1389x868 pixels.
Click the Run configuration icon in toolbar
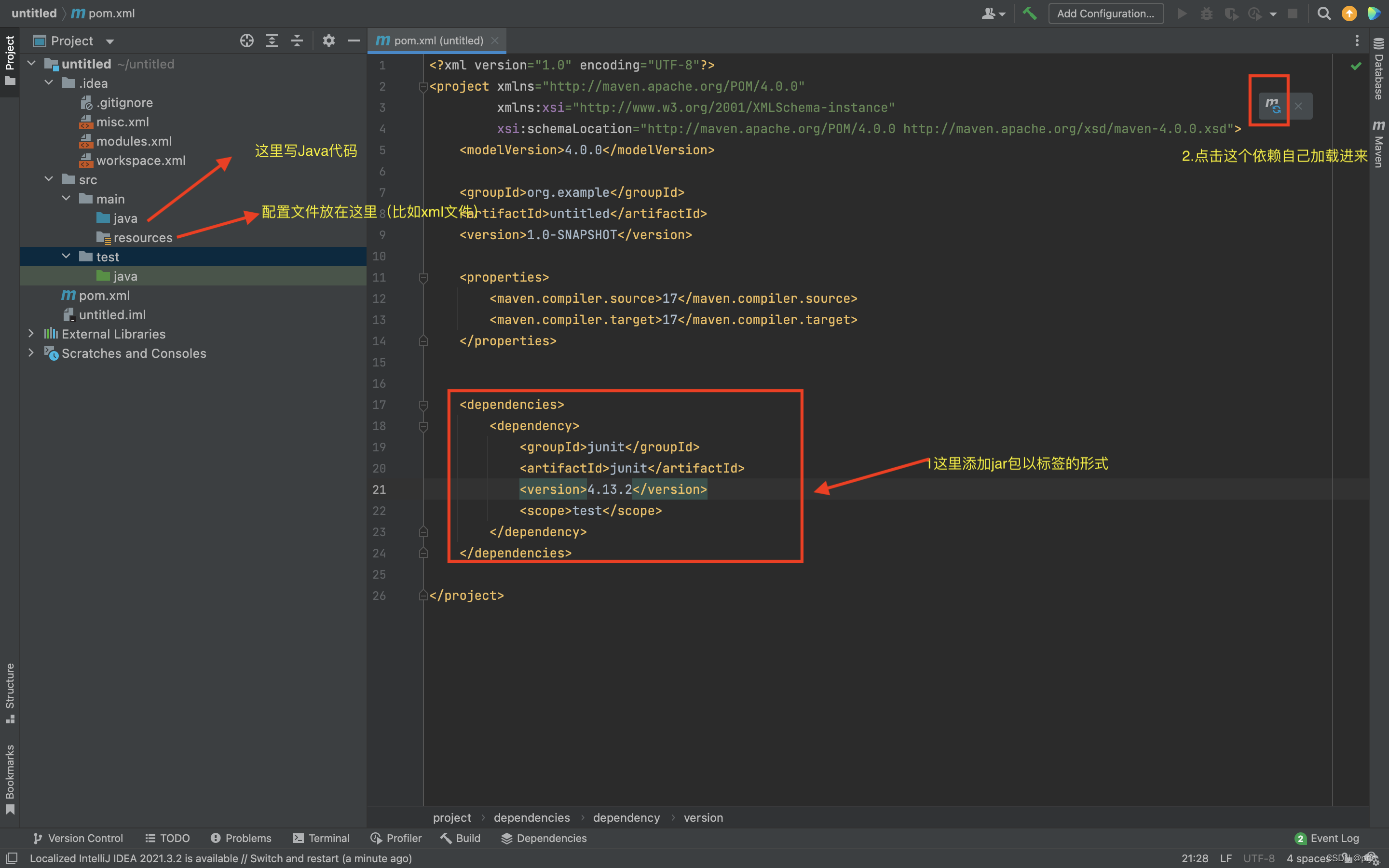click(1181, 13)
